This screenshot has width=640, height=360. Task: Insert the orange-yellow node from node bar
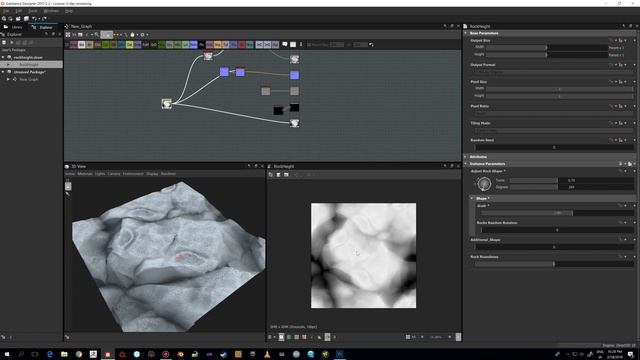218,44
